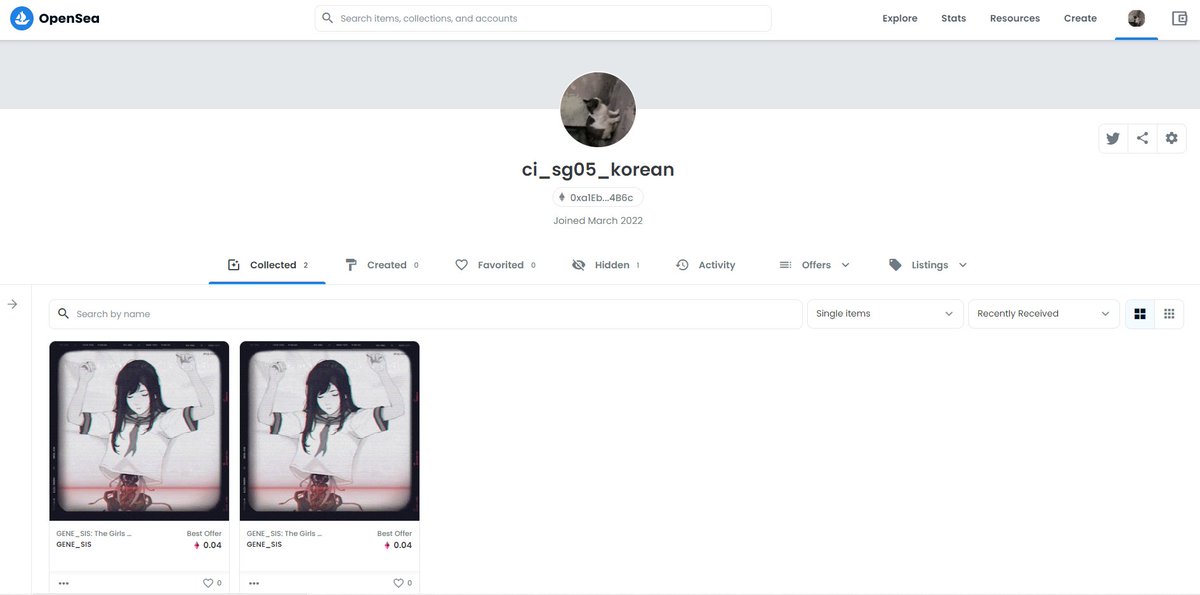Switch to large grid view
This screenshot has height=595, width=1200.
point(1140,314)
